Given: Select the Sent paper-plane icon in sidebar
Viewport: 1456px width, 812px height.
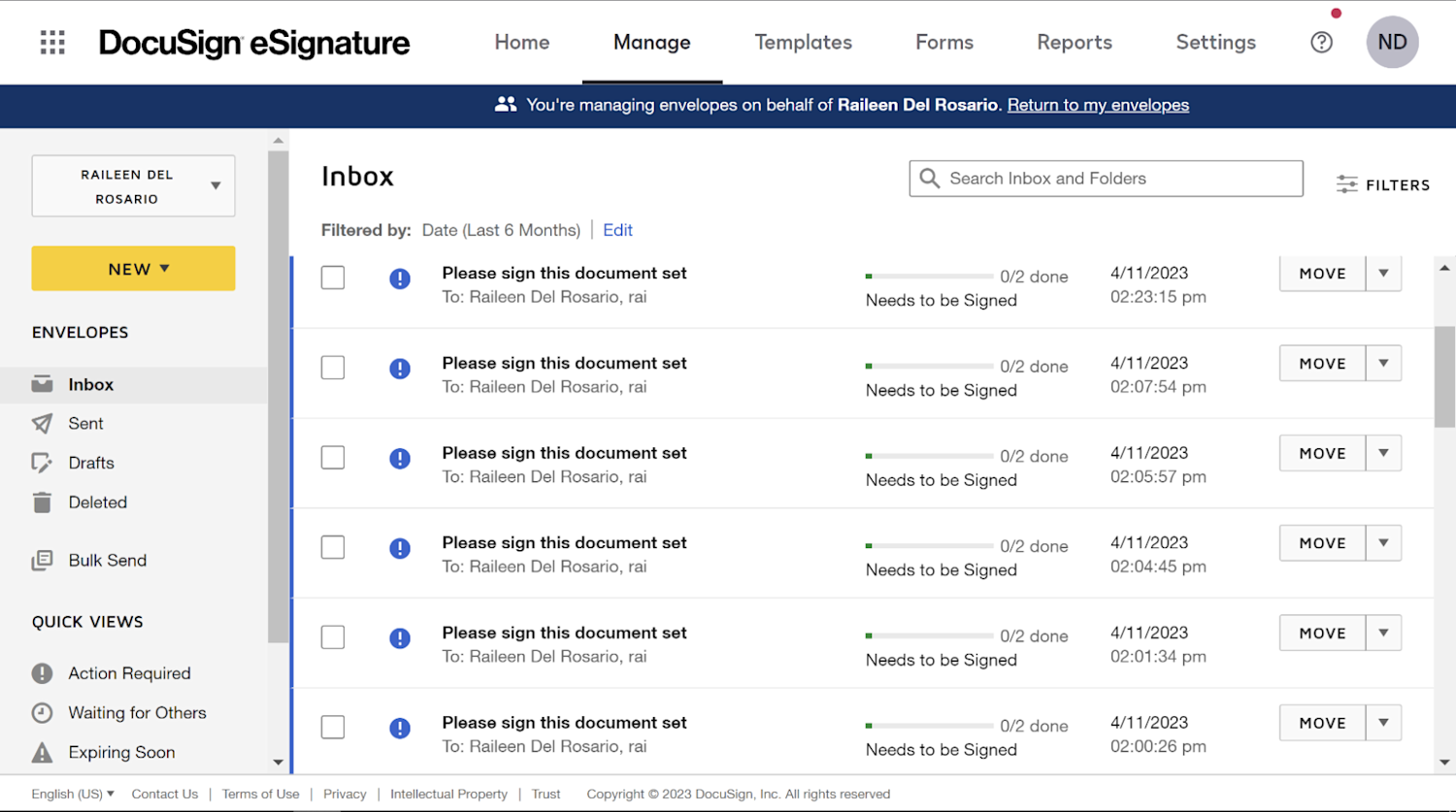Looking at the screenshot, I should (43, 423).
